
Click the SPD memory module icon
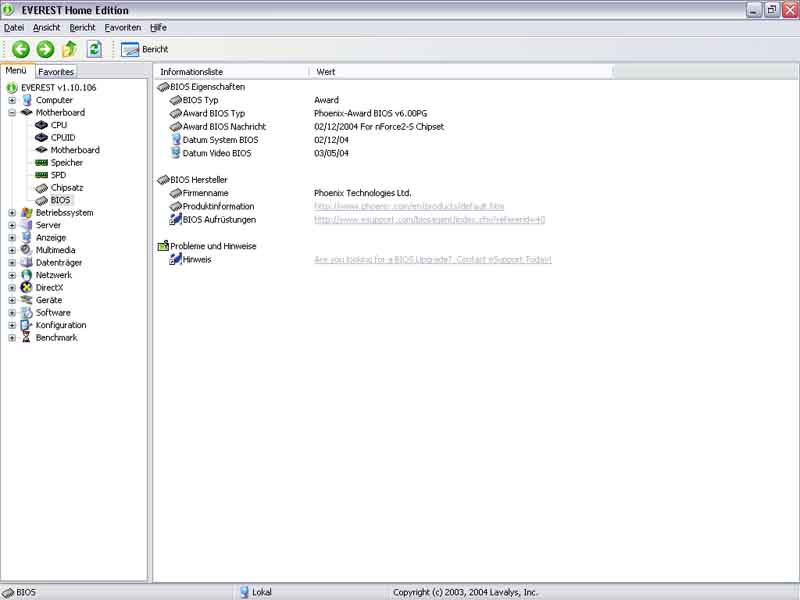pos(41,175)
